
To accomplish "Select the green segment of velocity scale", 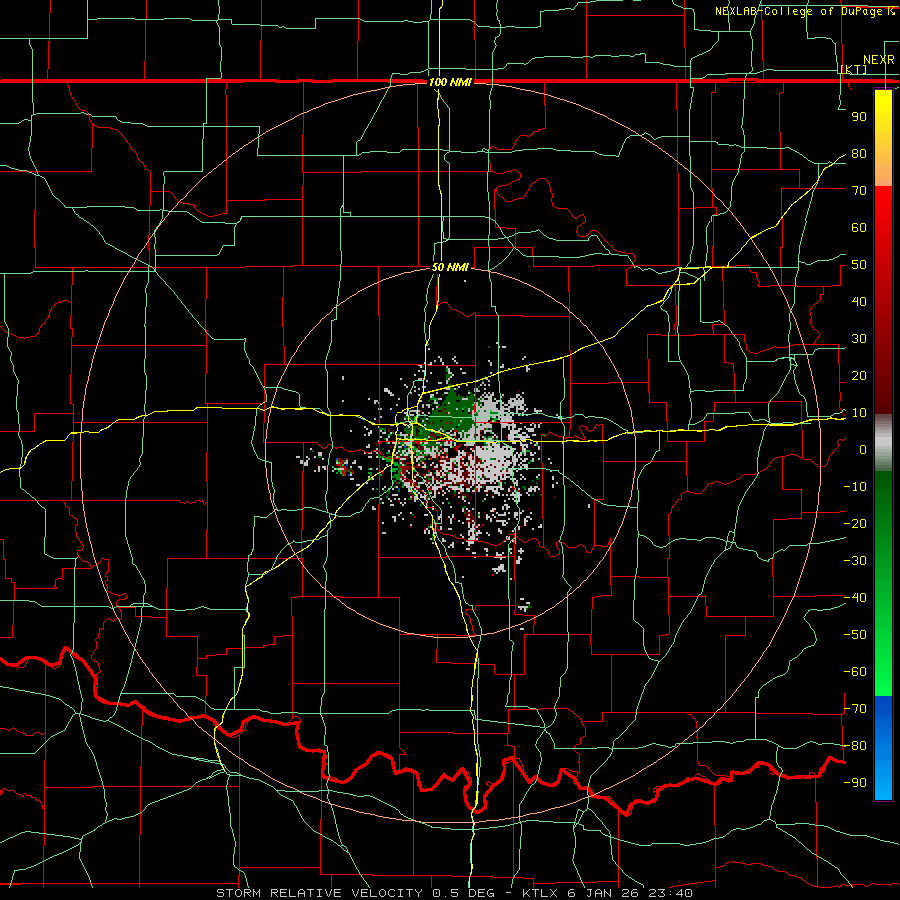I will 883,584.
